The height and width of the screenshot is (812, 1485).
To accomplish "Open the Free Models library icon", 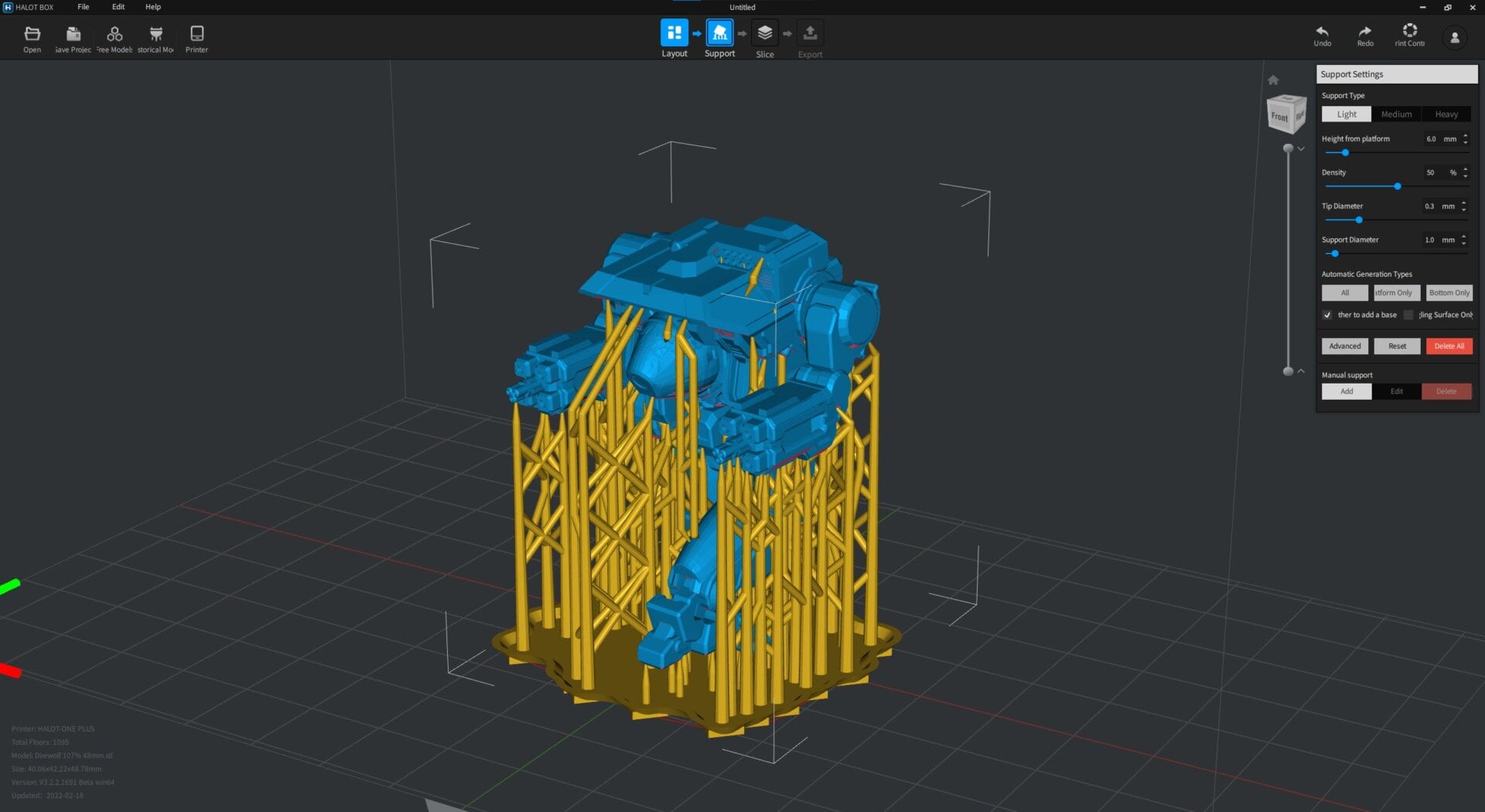I will coord(114,34).
